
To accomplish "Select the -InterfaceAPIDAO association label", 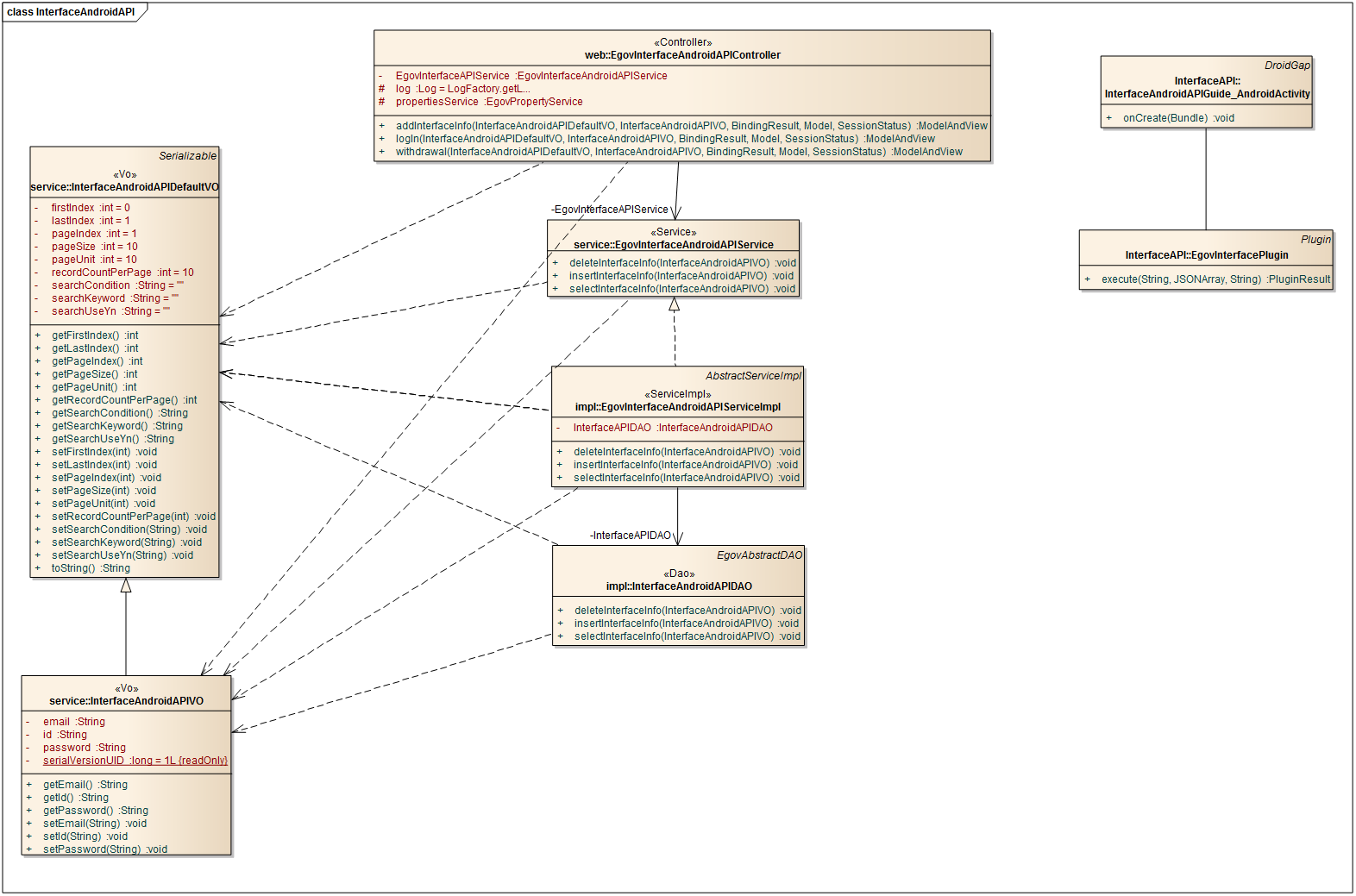I will [x=630, y=536].
